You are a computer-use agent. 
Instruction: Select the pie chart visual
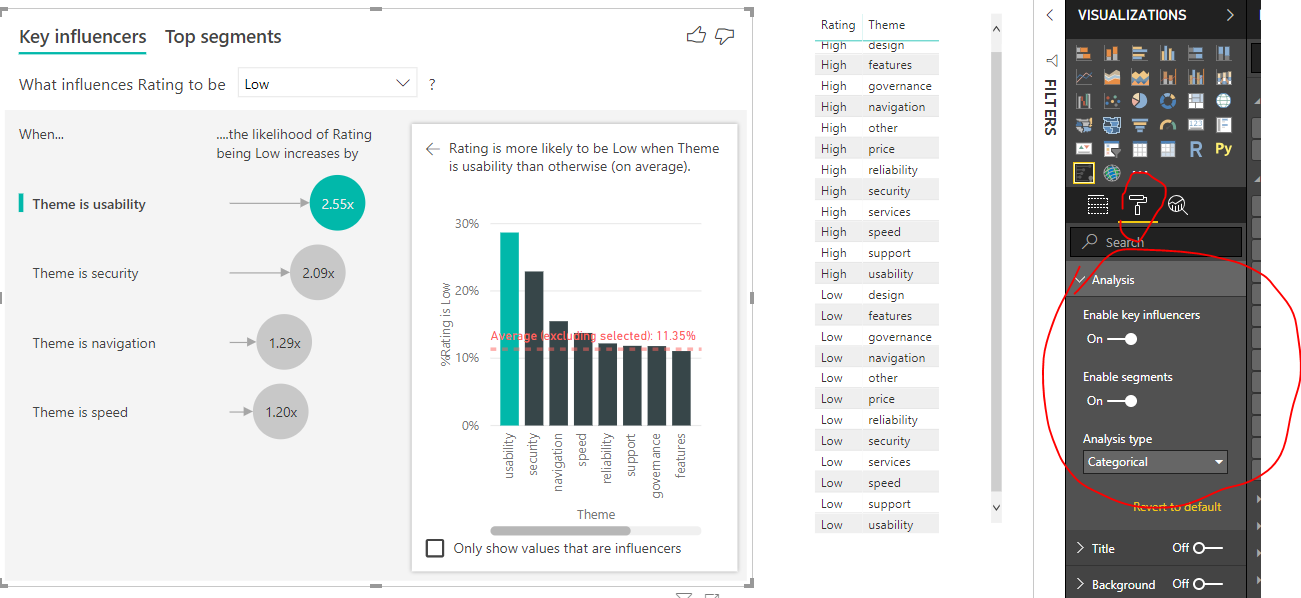coord(1140,101)
